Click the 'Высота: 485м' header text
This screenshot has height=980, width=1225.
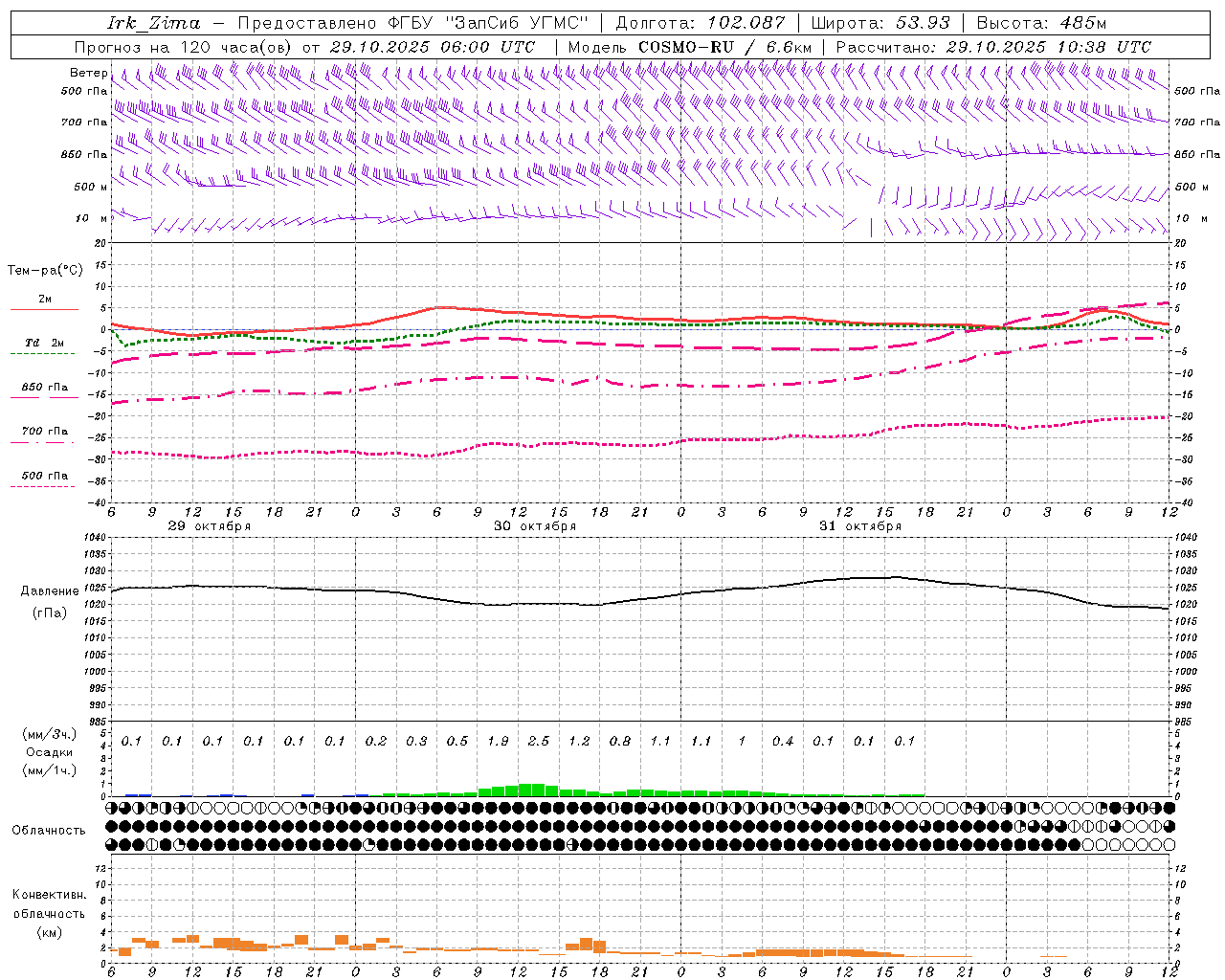[x=1041, y=23]
